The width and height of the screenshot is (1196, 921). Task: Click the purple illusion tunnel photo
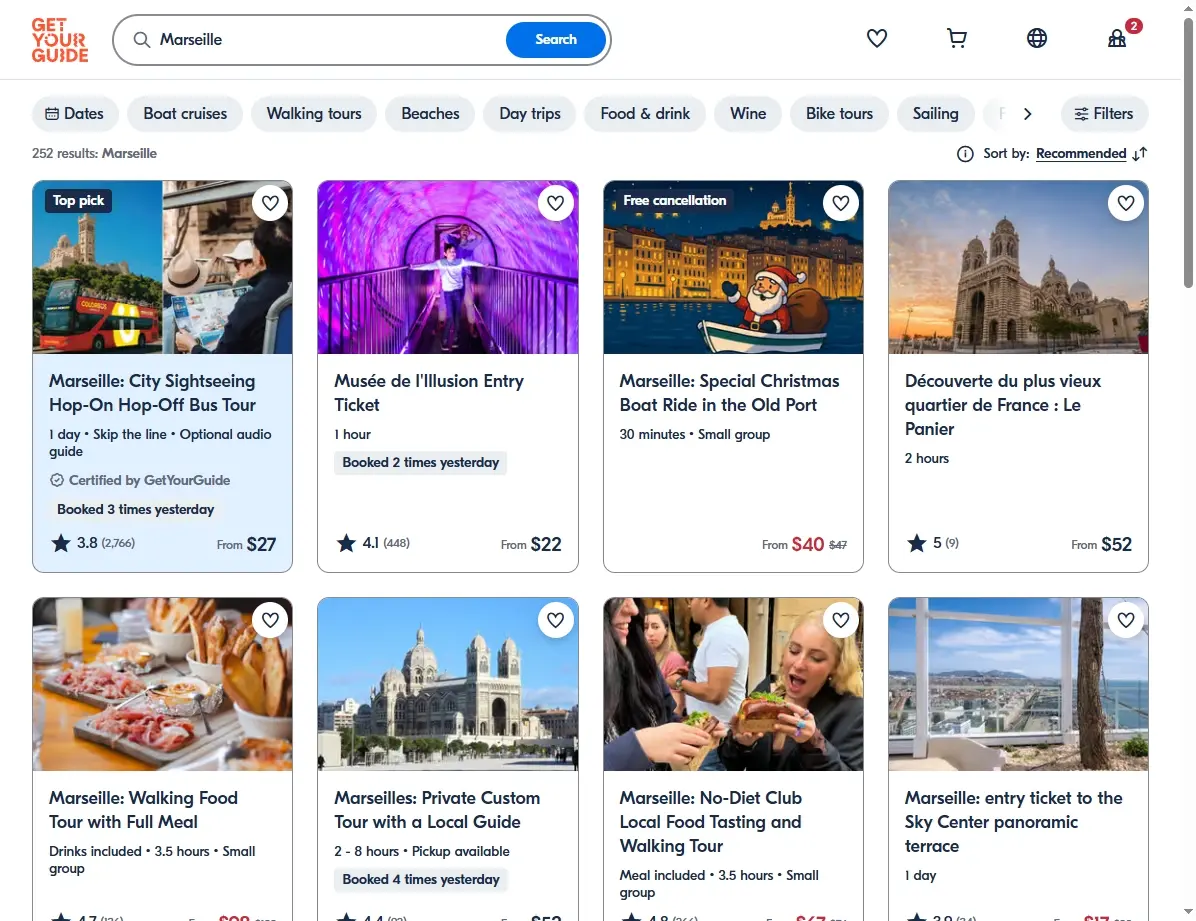(x=448, y=267)
